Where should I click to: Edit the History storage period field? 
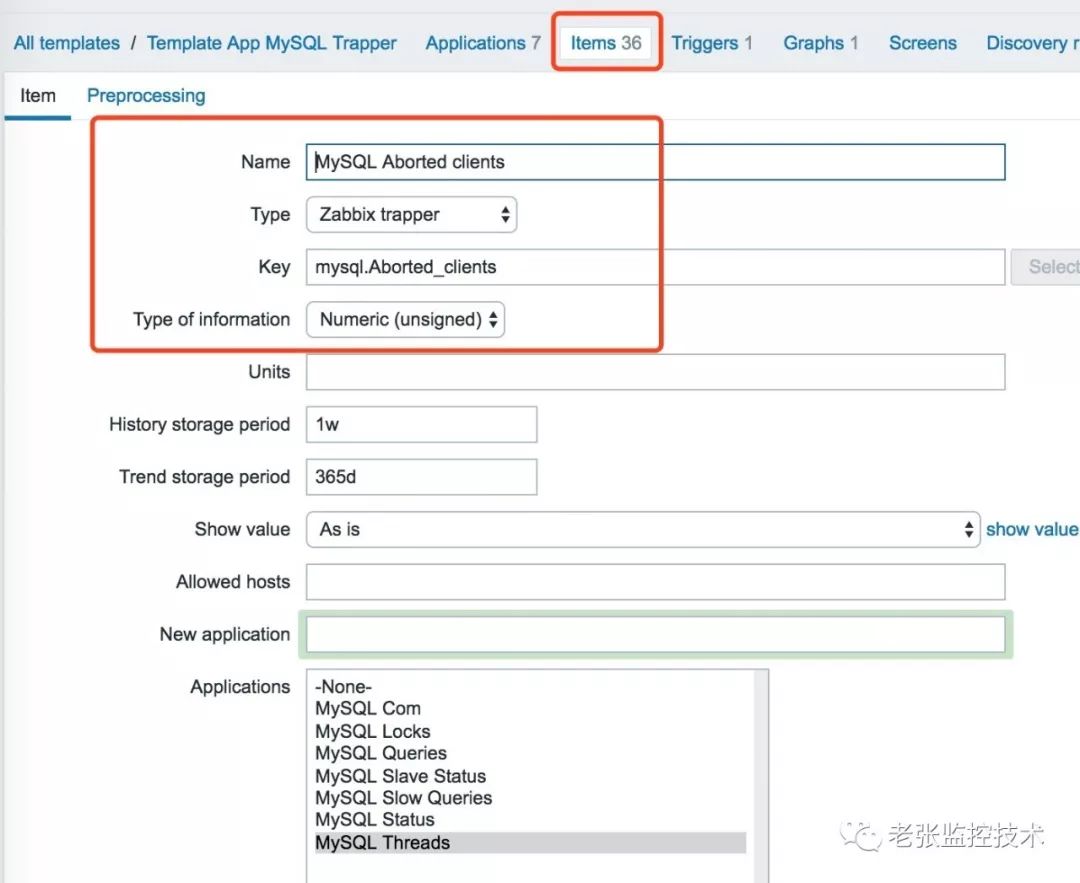(x=422, y=424)
